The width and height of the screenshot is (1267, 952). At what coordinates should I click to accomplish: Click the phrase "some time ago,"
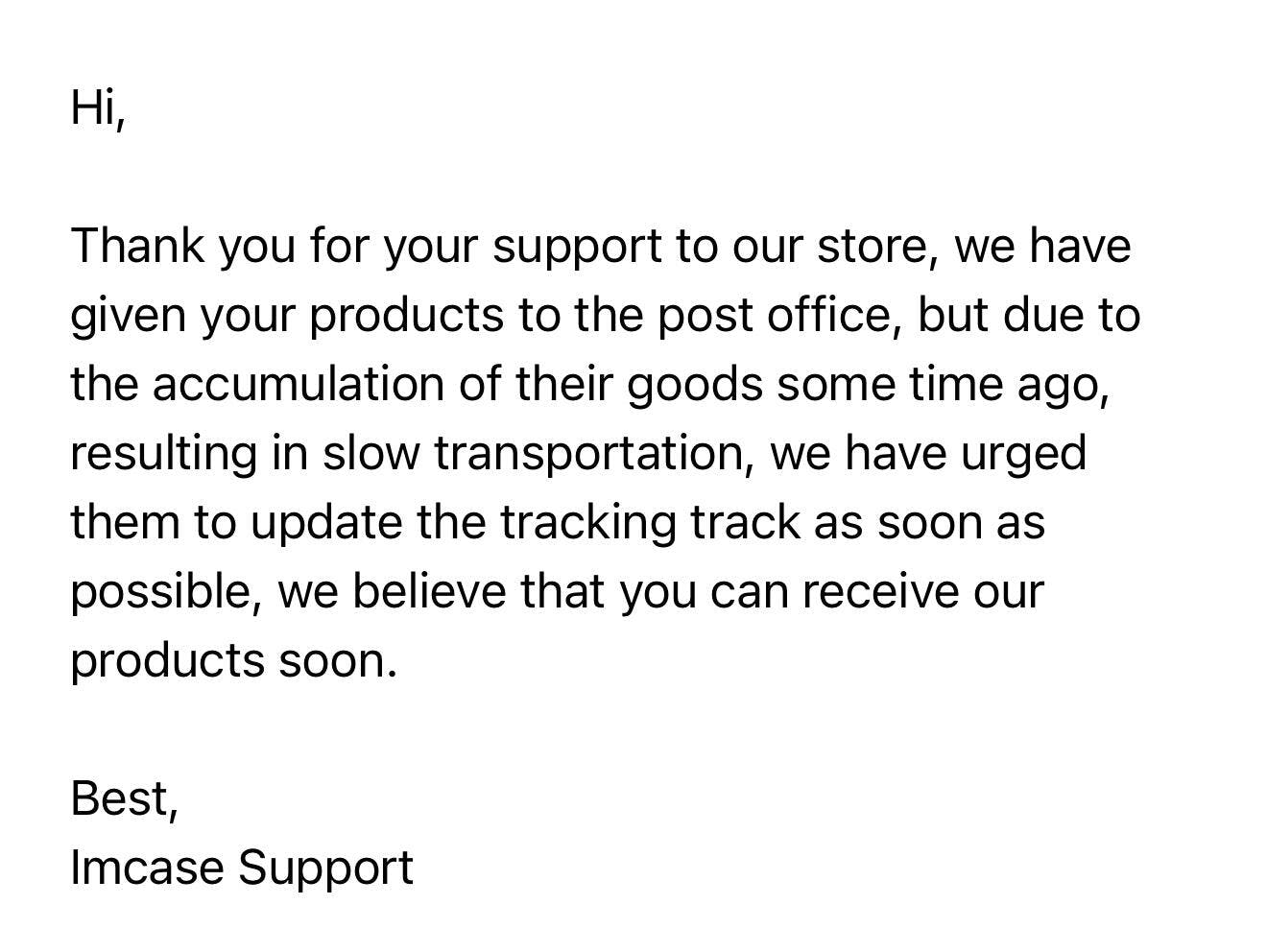[x=943, y=385]
